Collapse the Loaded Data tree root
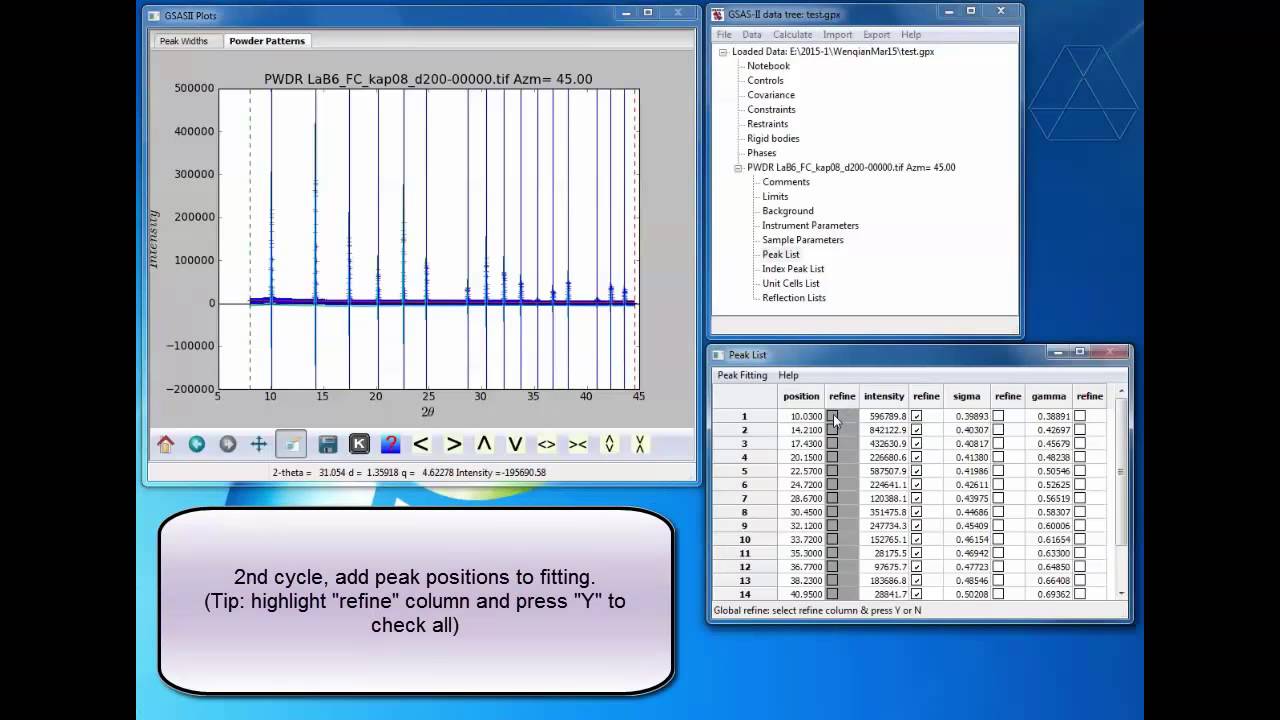1280x720 pixels. click(723, 52)
